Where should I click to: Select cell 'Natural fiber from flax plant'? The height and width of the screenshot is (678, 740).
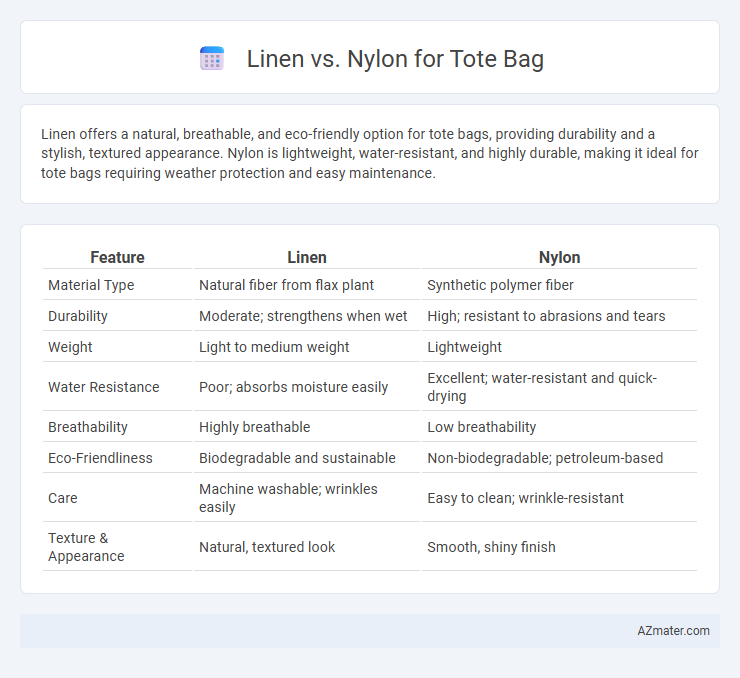tap(286, 285)
